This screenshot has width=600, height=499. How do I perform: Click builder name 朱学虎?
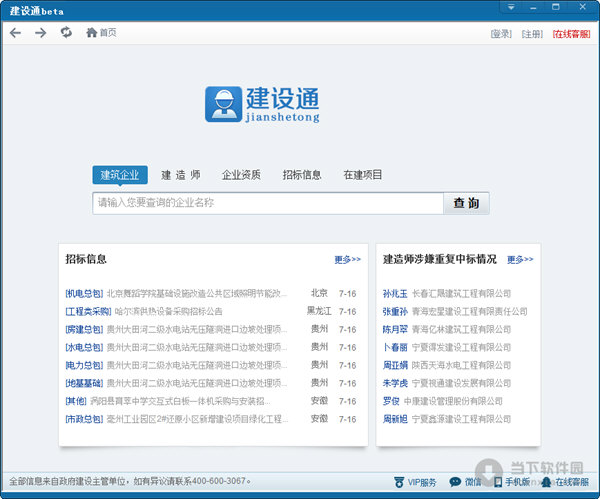(x=395, y=383)
